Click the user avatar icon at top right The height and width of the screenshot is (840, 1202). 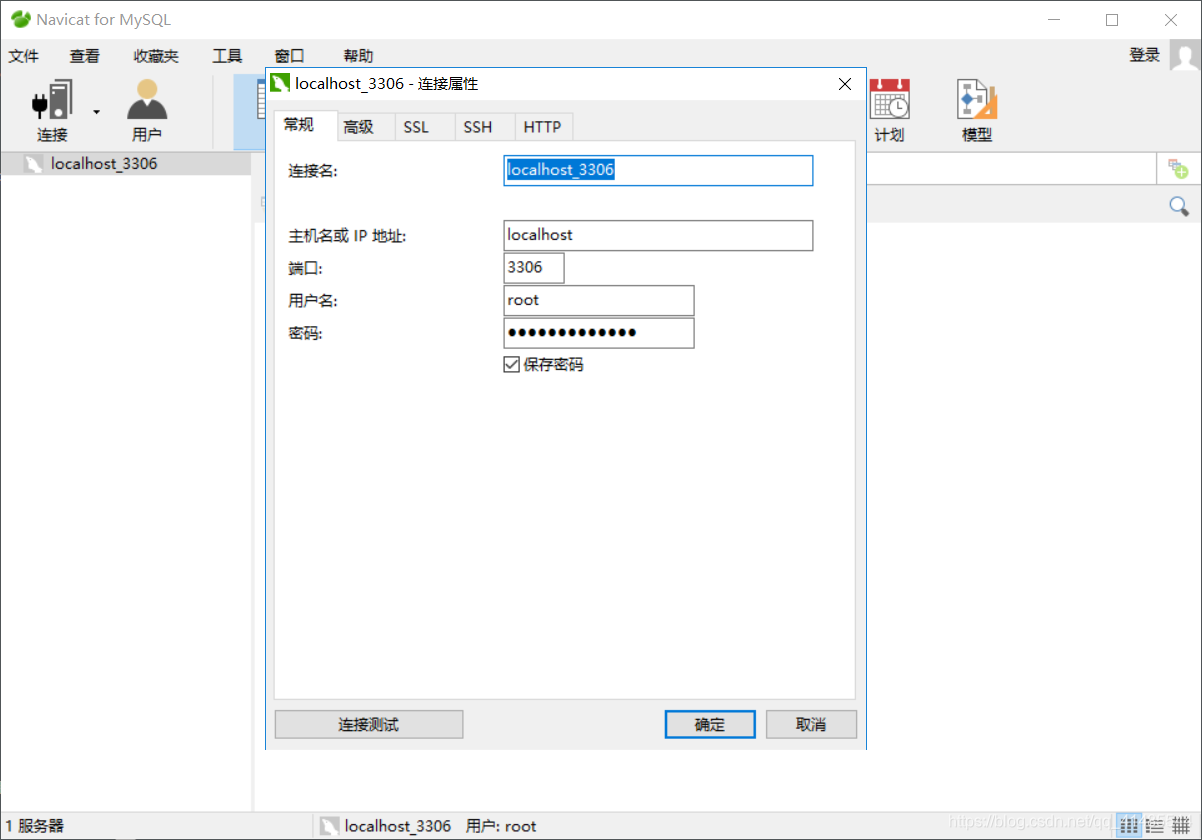coord(1185,55)
